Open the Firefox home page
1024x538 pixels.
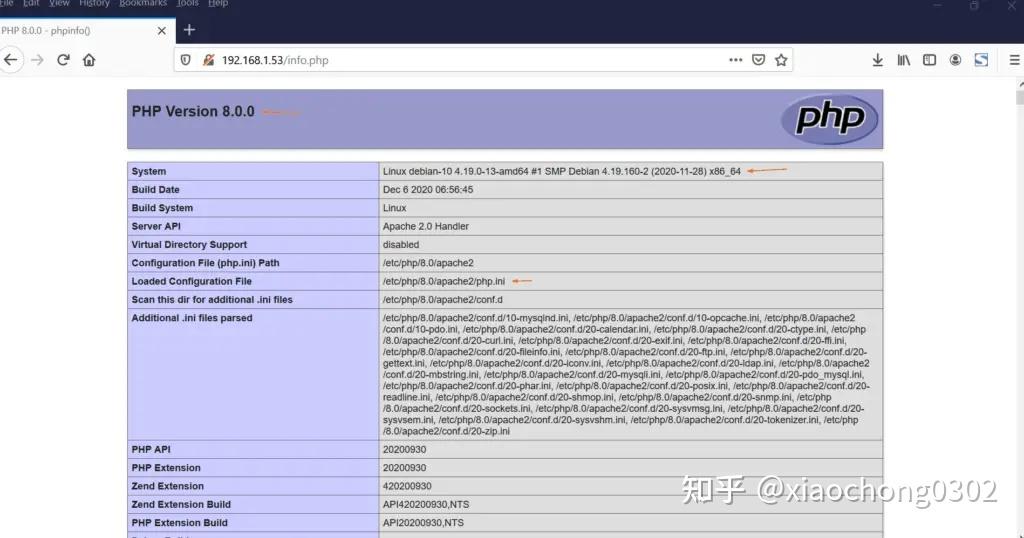[x=89, y=60]
